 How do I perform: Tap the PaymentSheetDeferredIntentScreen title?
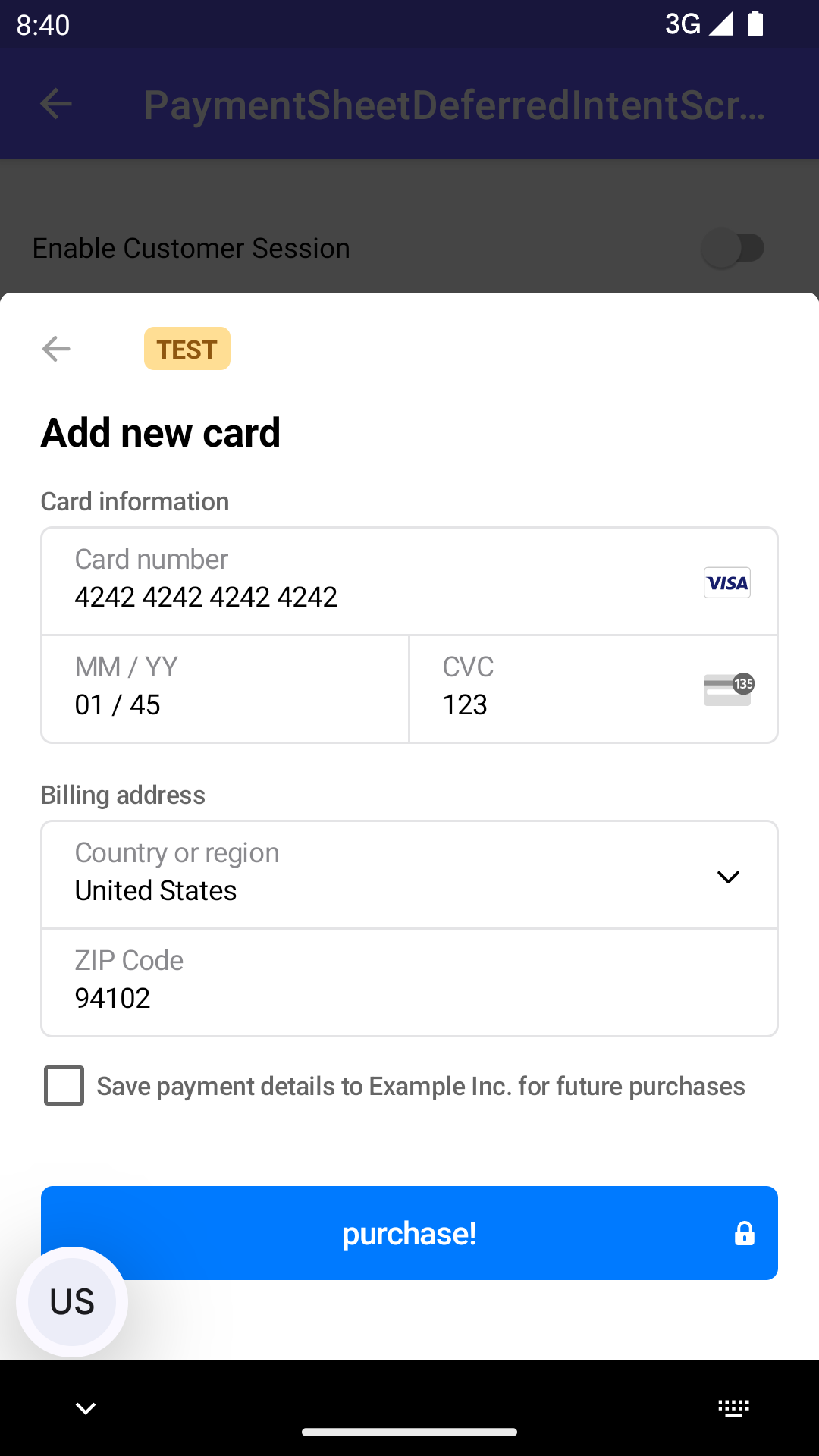(x=455, y=105)
